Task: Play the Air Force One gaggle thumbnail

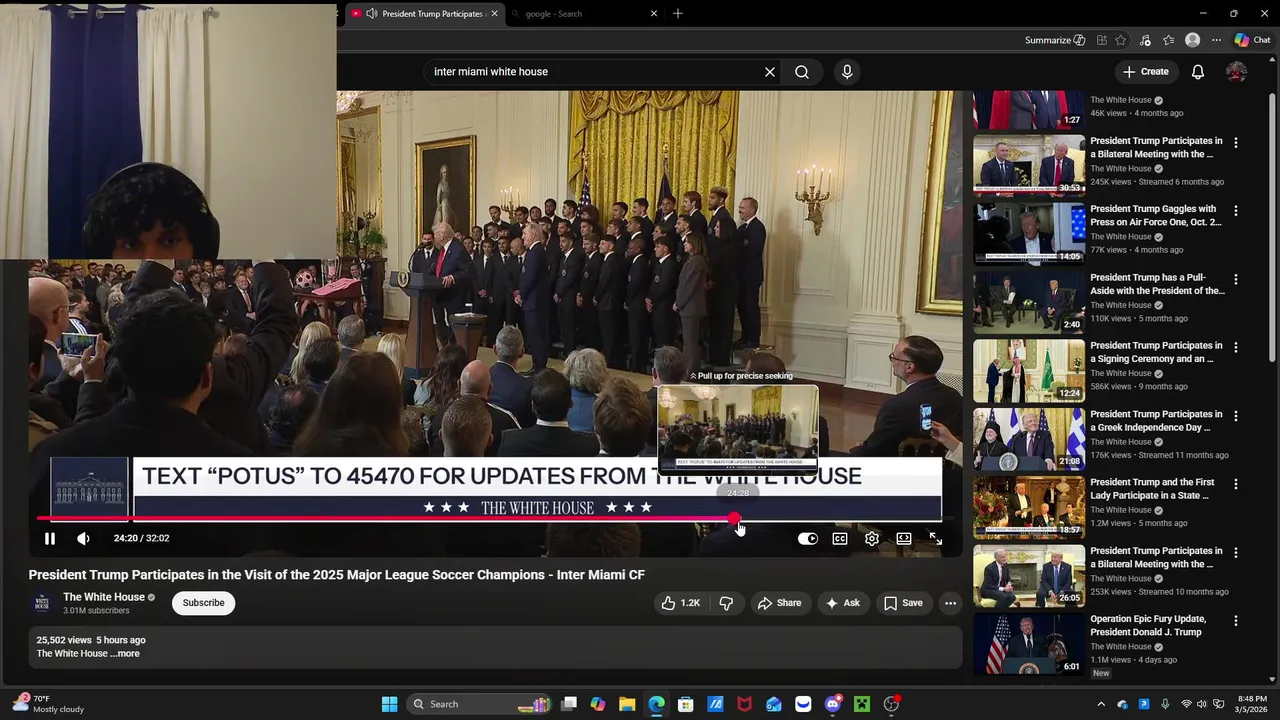Action: point(1029,234)
